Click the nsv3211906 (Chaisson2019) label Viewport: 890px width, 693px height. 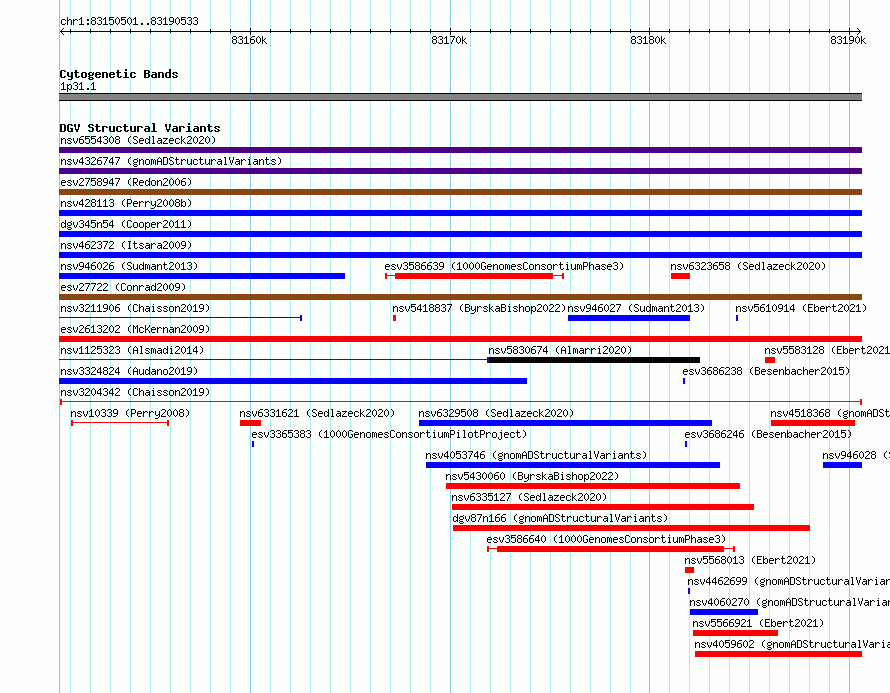[x=135, y=308]
